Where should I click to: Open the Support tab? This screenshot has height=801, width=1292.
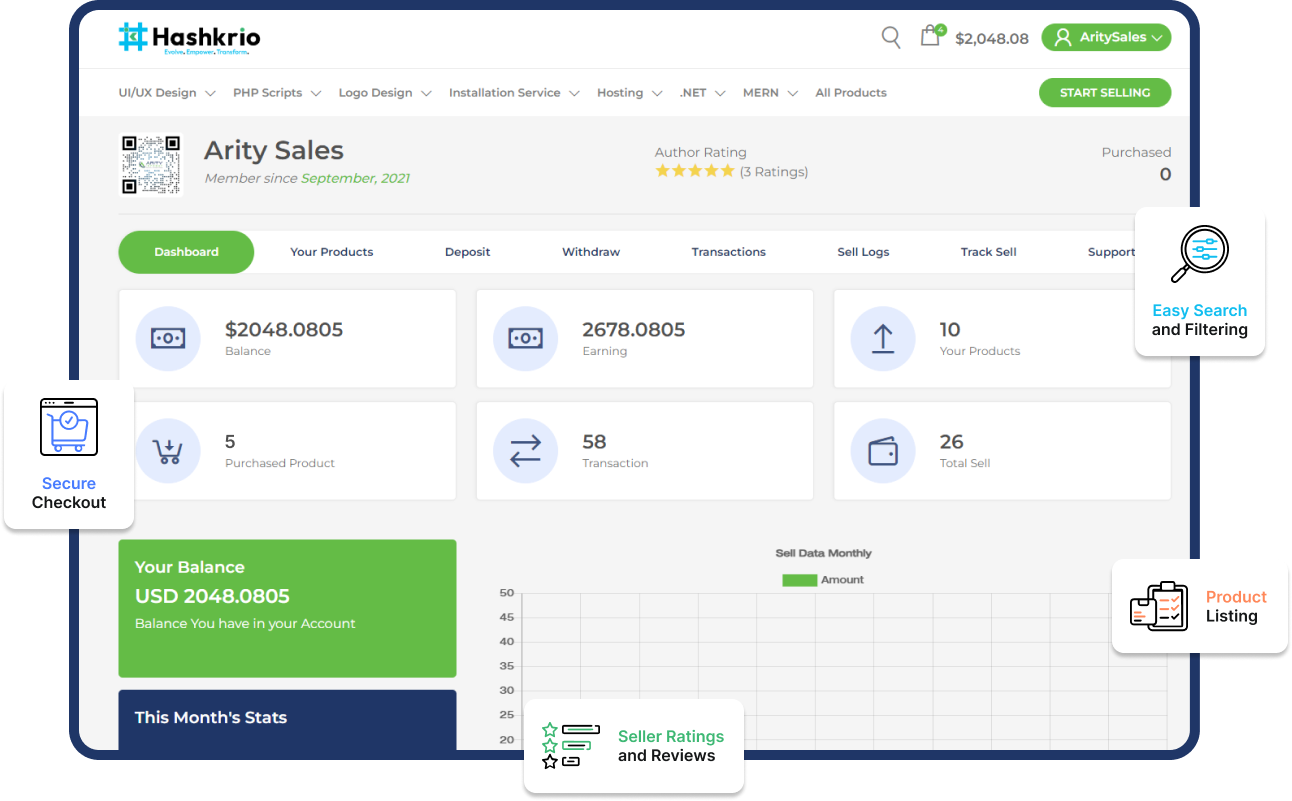coord(1111,252)
